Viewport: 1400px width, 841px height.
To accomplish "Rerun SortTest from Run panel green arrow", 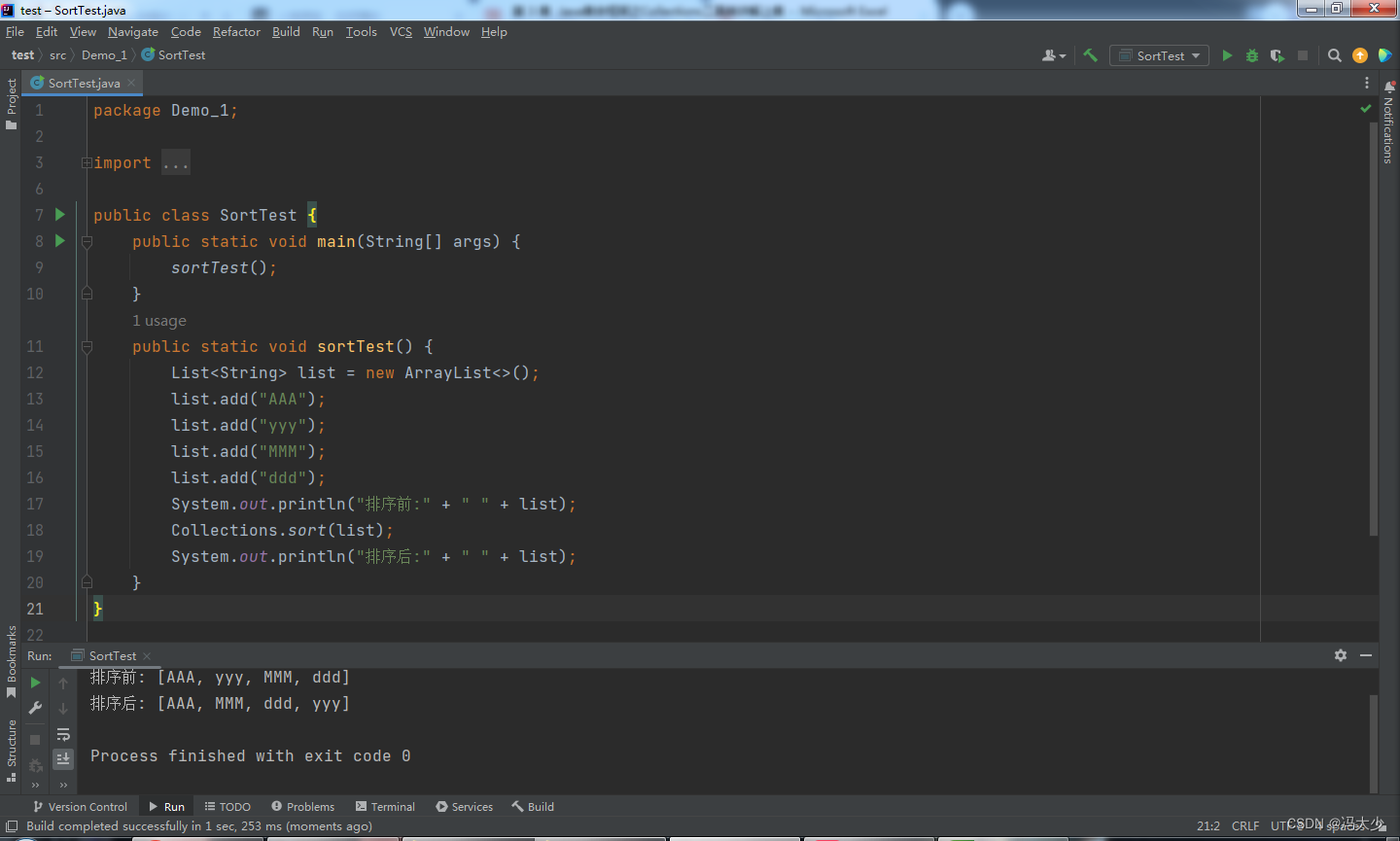I will [36, 683].
